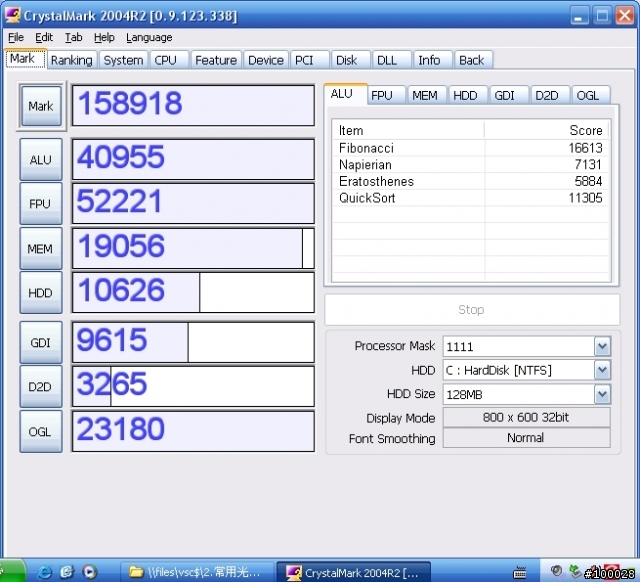640x582 pixels.
Task: Click the D2D score 3265 bar
Action: click(193, 386)
